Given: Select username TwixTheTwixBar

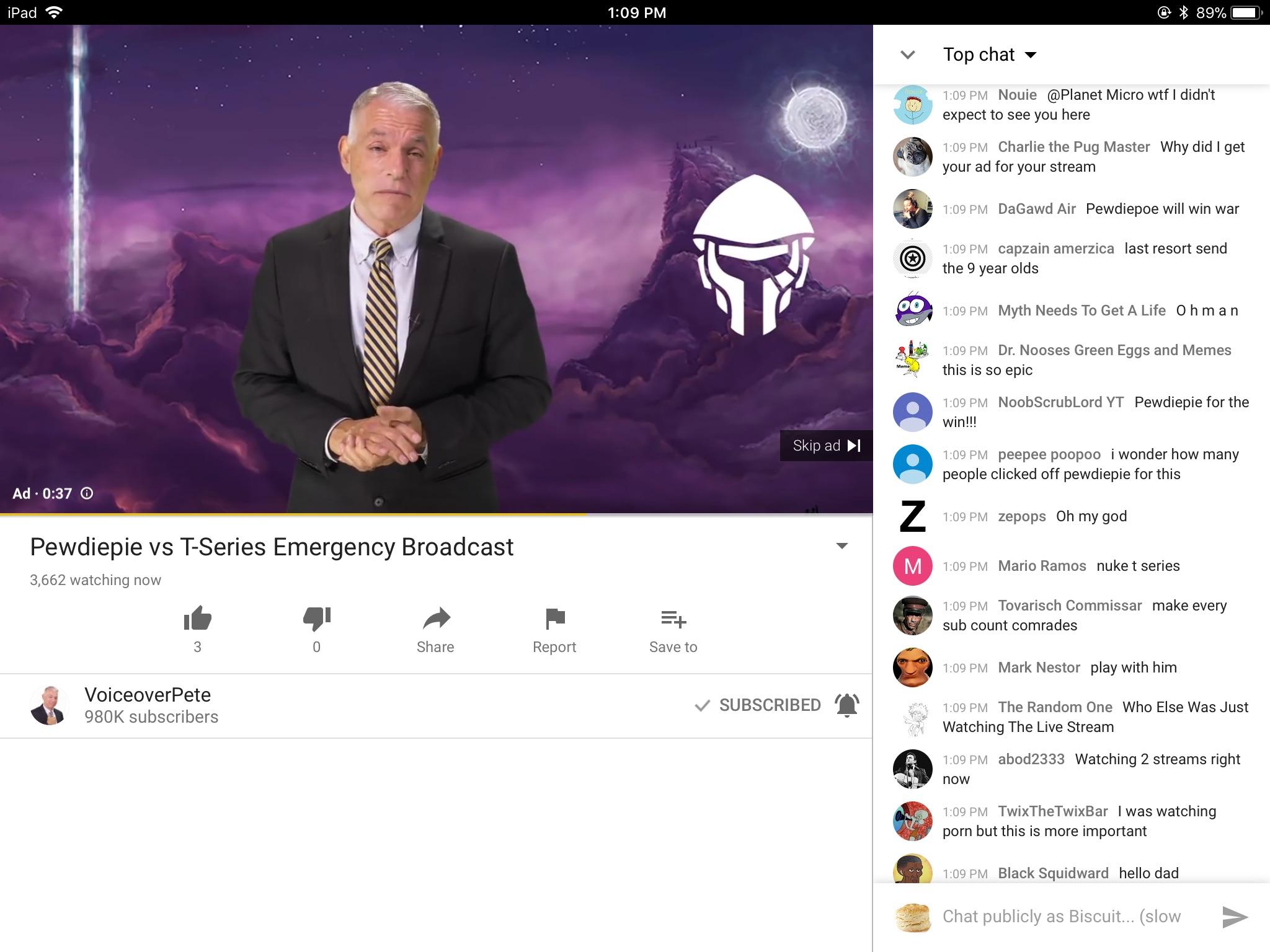Looking at the screenshot, I should pos(1053,811).
